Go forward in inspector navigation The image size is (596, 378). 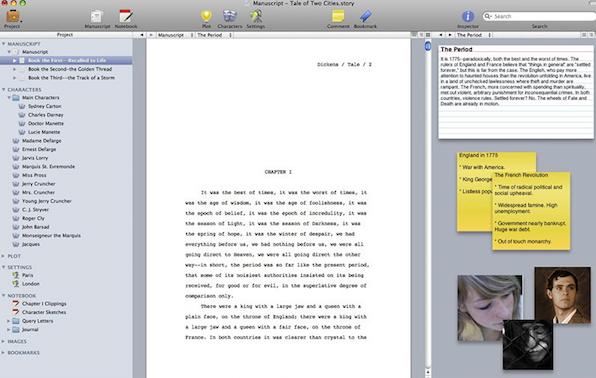click(450, 35)
